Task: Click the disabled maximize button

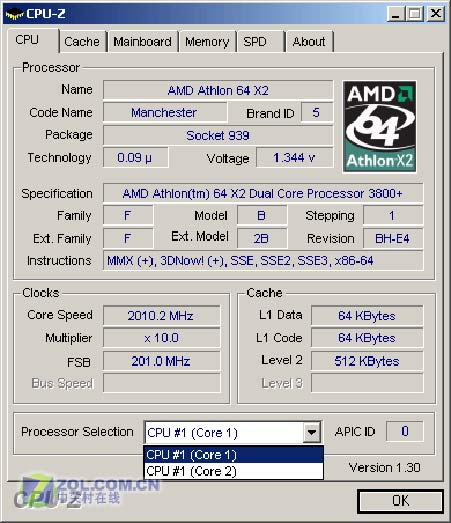Action: [x=415, y=14]
